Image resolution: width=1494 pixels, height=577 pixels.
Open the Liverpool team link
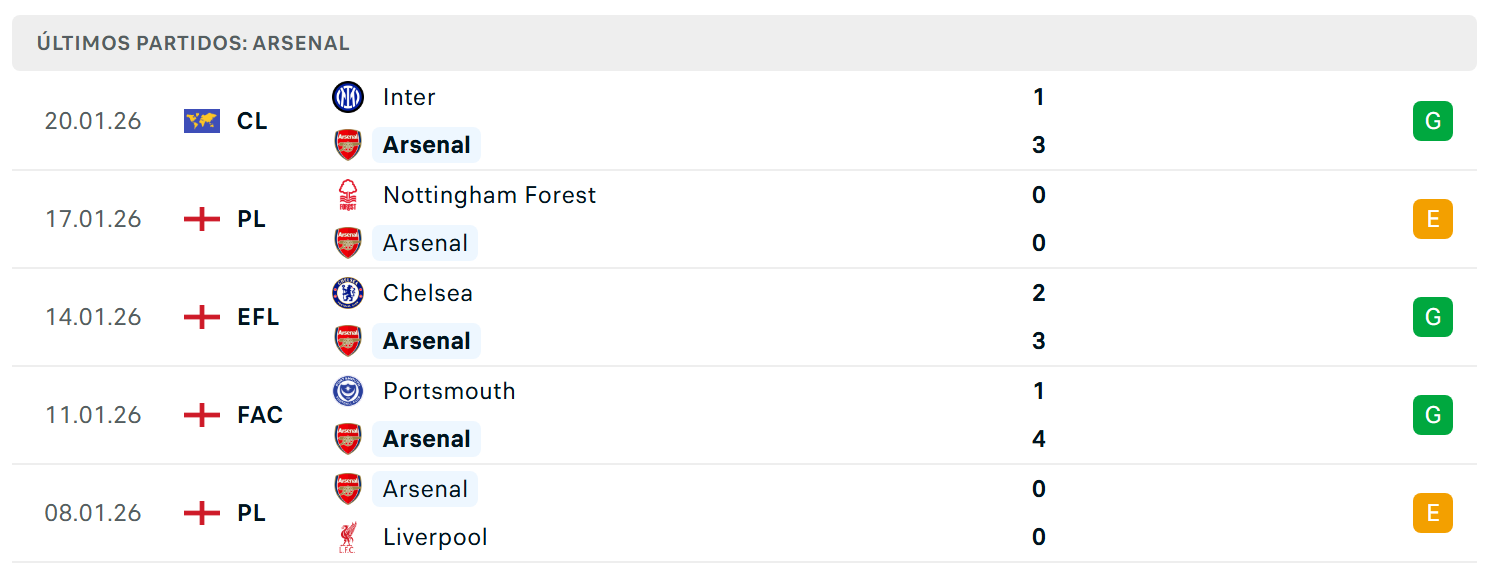pyautogui.click(x=435, y=537)
